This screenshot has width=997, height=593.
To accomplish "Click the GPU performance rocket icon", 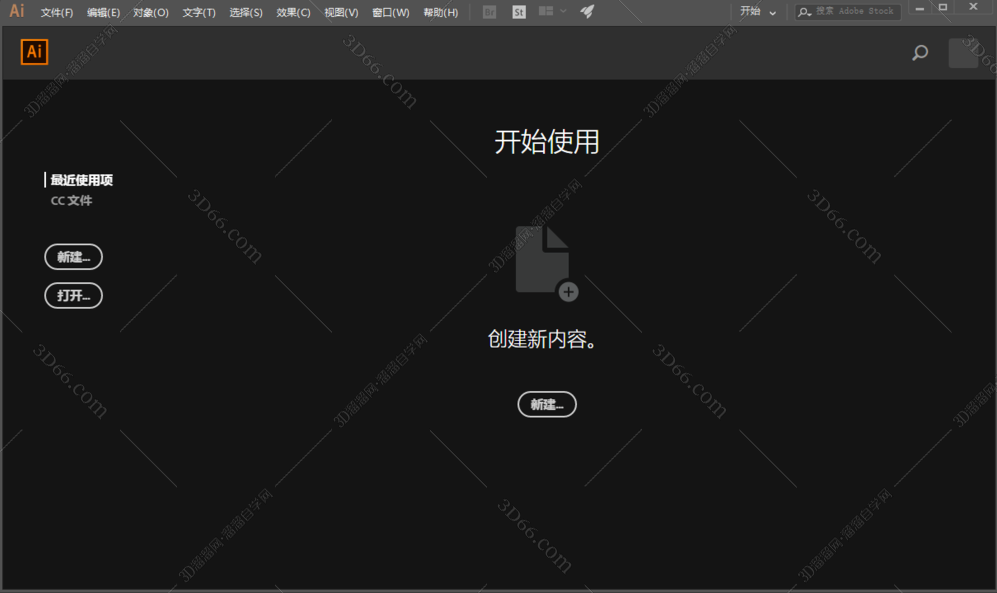I will (x=587, y=11).
